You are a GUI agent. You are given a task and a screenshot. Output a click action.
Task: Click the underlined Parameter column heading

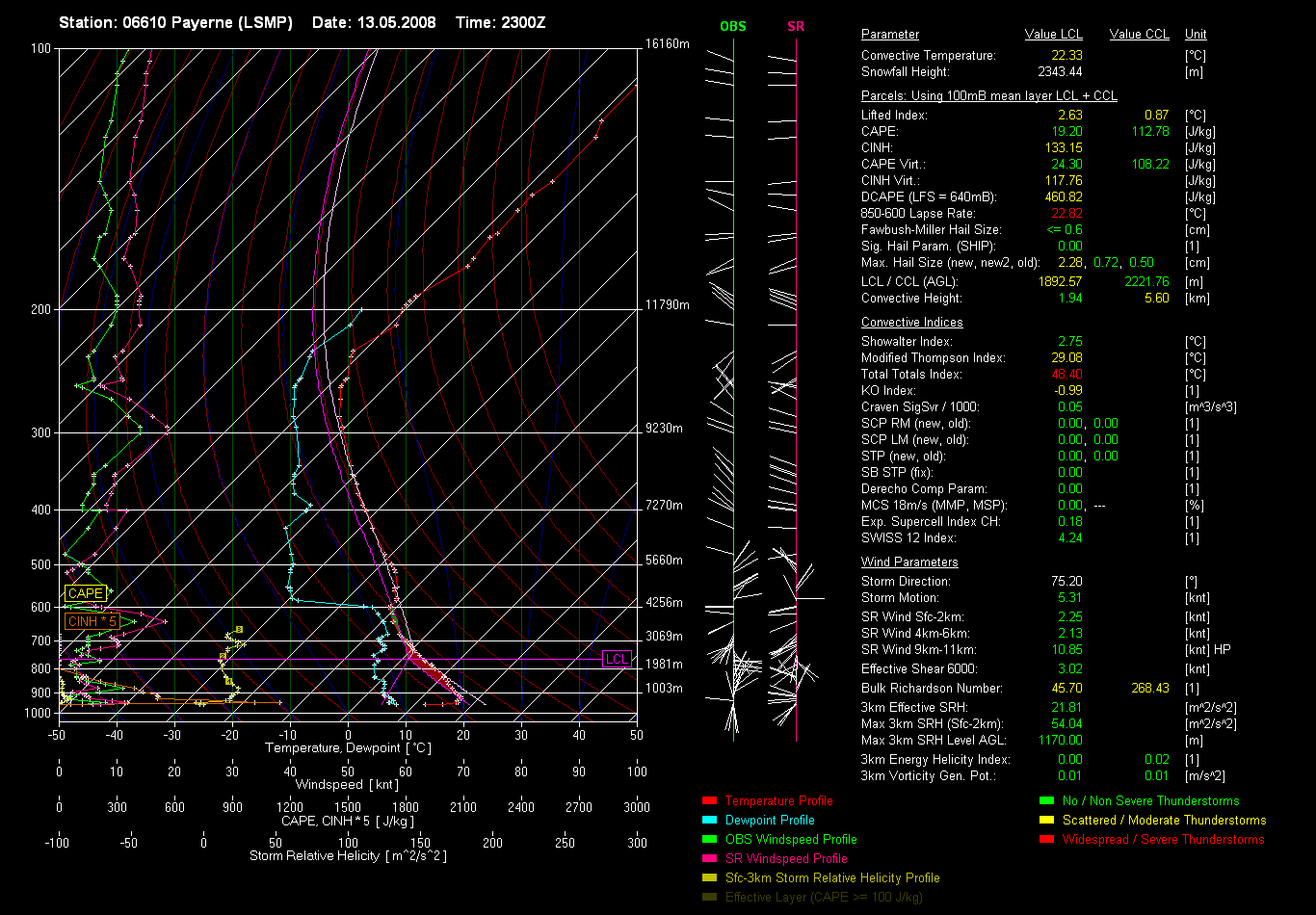tap(889, 35)
